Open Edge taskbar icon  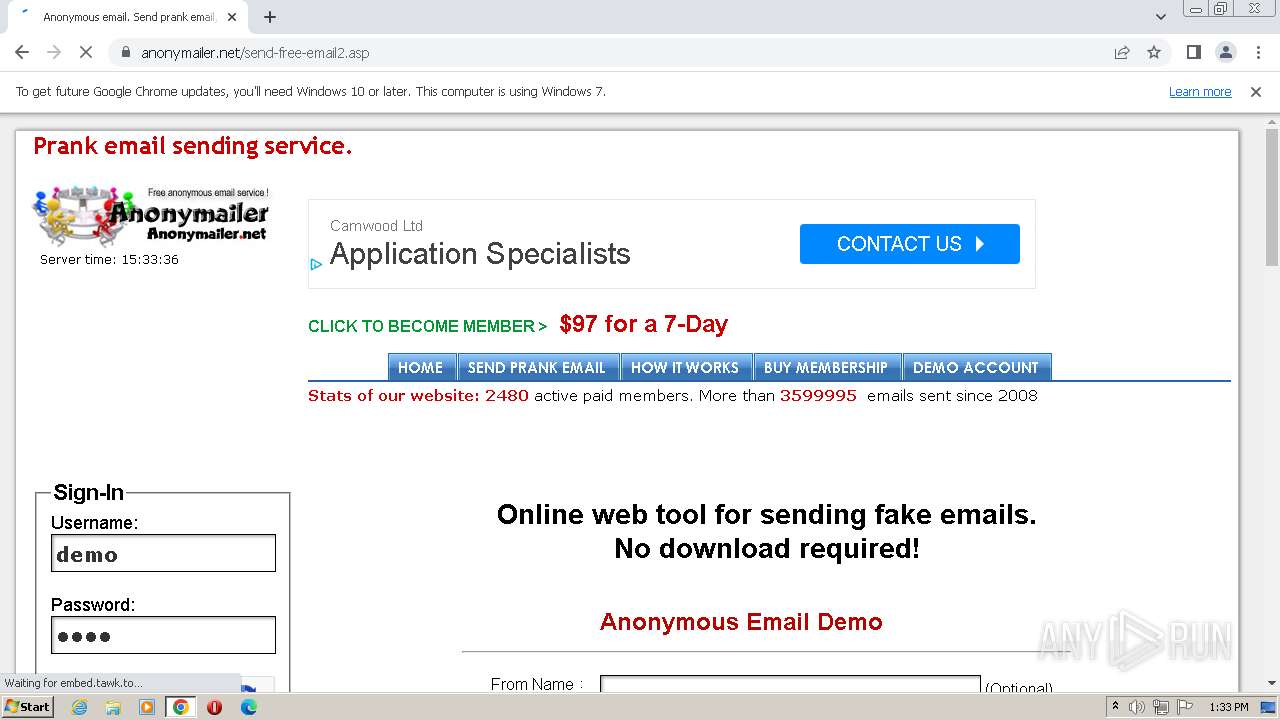(x=248, y=707)
